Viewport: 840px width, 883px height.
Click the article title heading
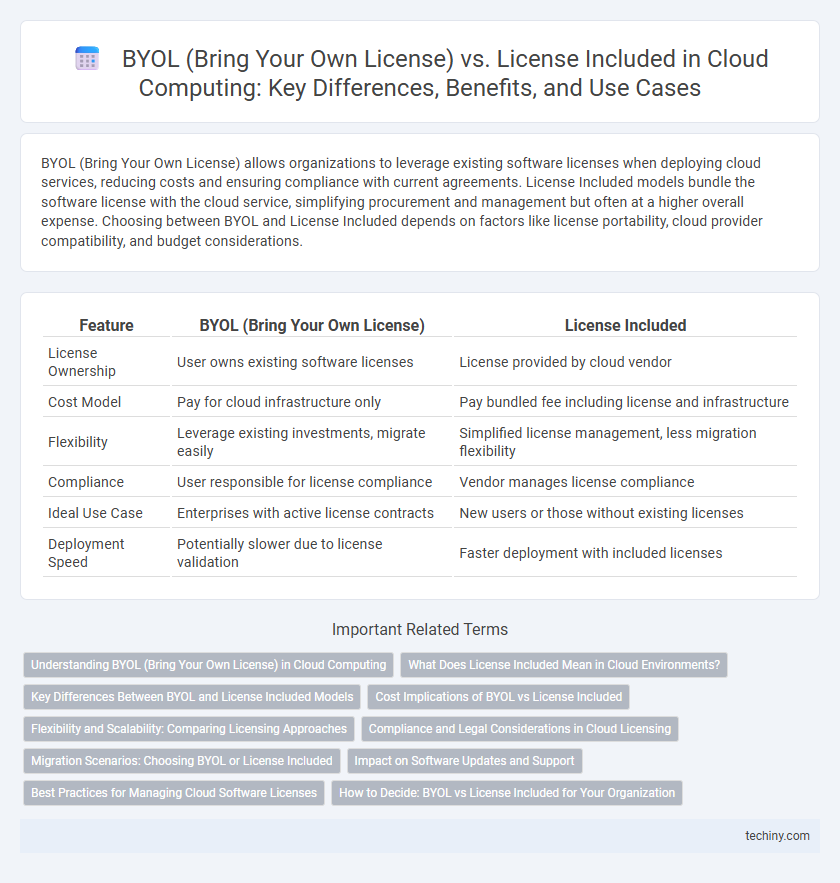coord(445,73)
